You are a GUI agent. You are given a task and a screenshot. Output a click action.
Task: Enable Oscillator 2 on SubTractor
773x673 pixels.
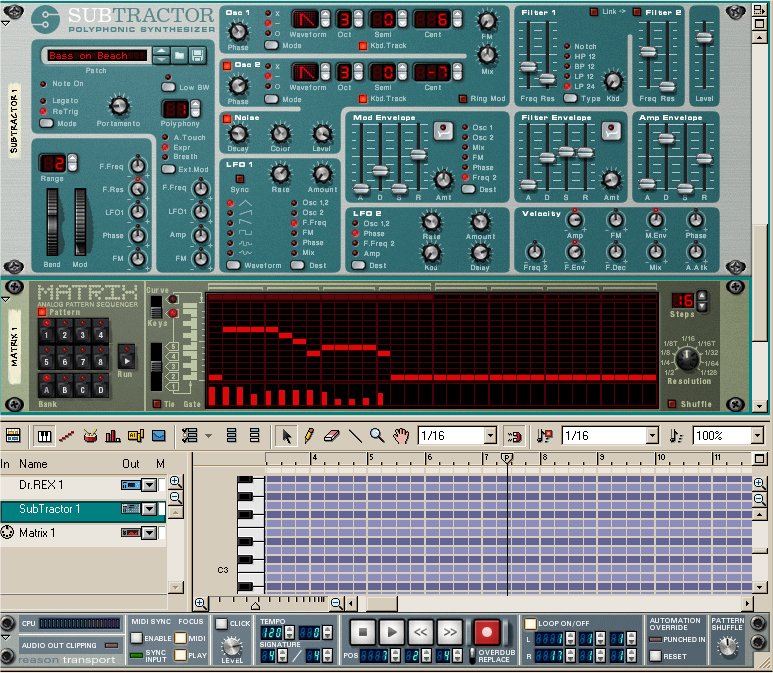[x=227, y=65]
